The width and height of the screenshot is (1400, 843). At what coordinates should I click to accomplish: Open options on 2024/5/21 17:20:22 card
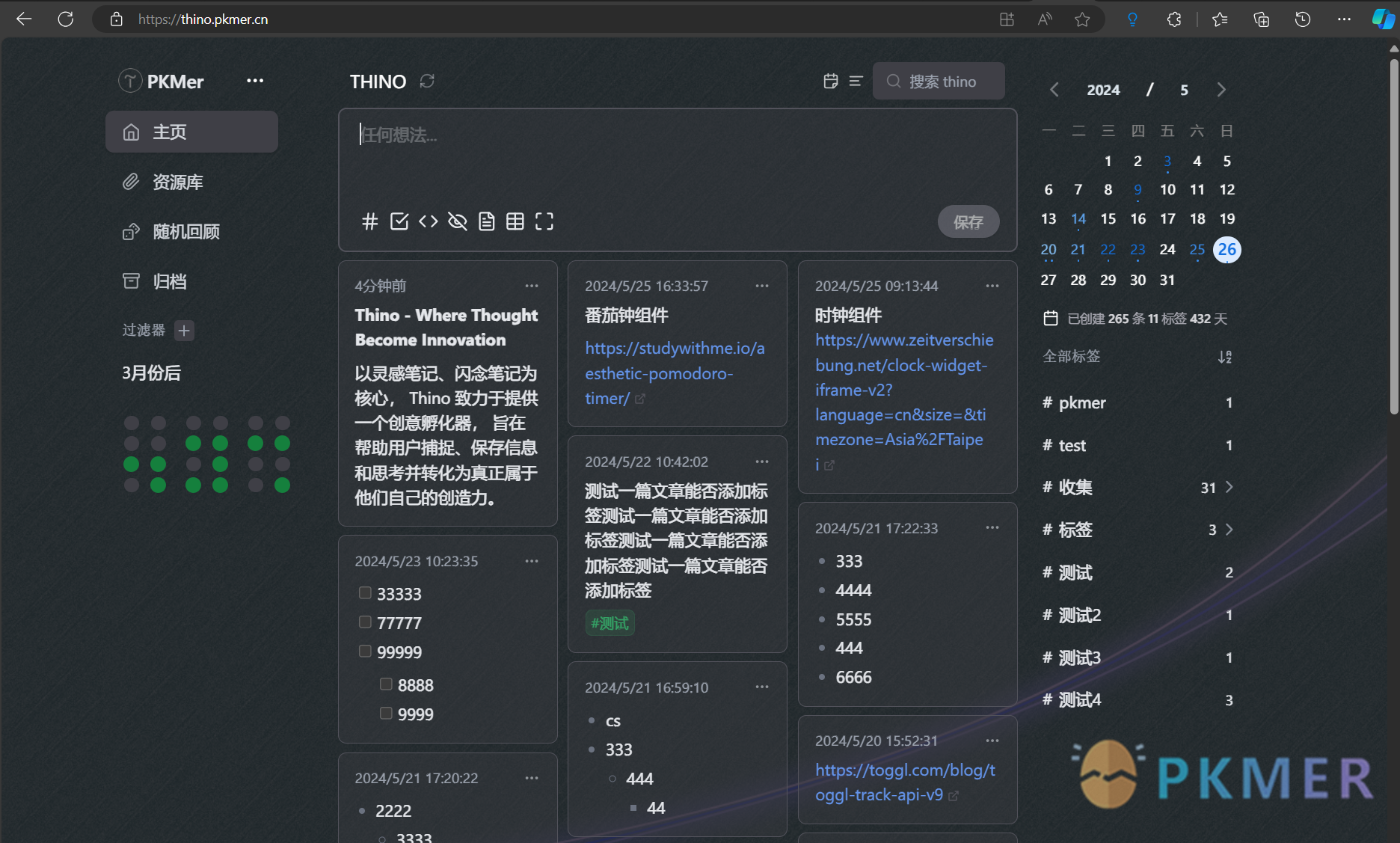[x=532, y=778]
